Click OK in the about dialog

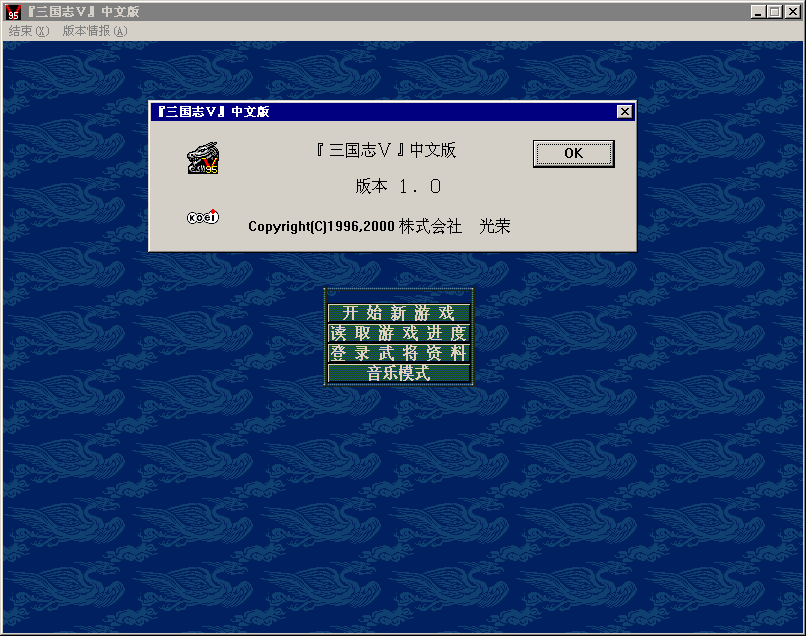pyautogui.click(x=574, y=153)
